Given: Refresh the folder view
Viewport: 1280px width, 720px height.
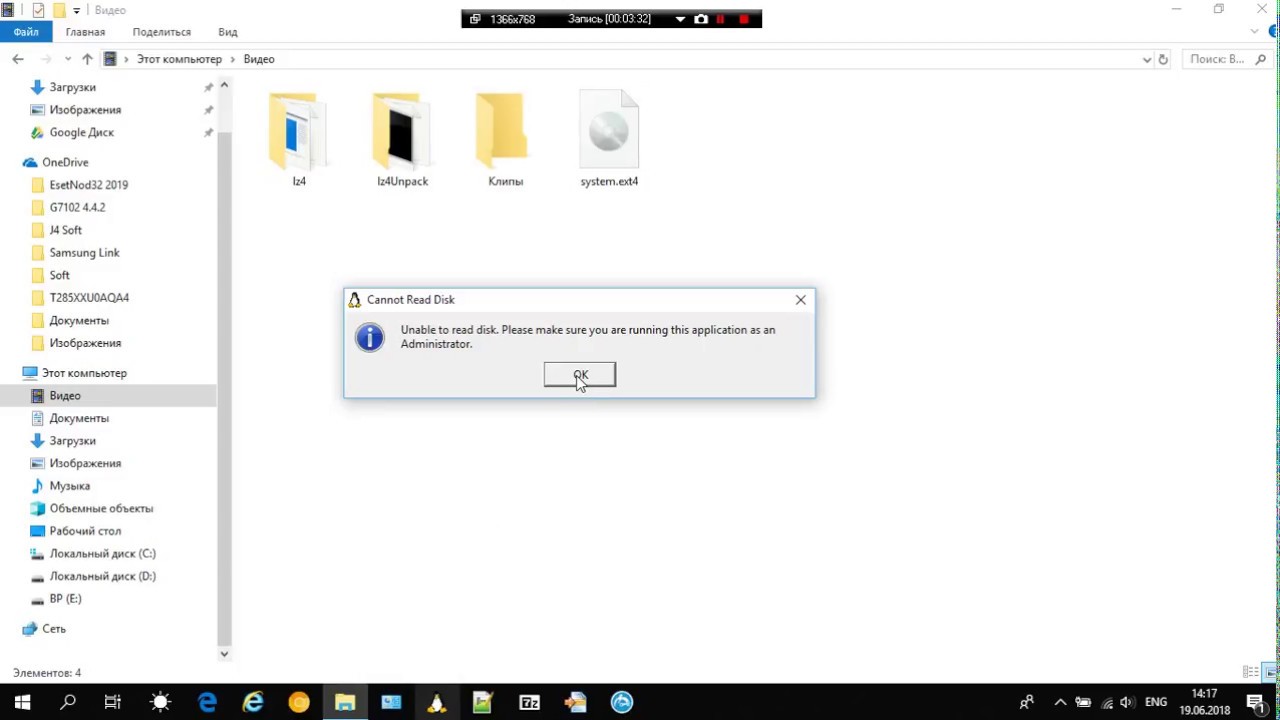Looking at the screenshot, I should click(1163, 59).
